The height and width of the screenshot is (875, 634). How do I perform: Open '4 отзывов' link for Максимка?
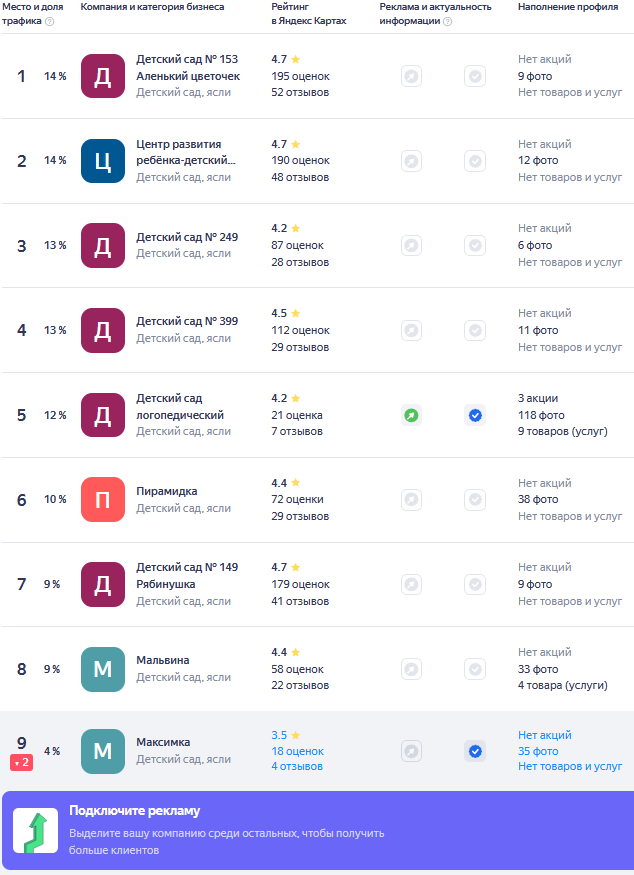(297, 767)
